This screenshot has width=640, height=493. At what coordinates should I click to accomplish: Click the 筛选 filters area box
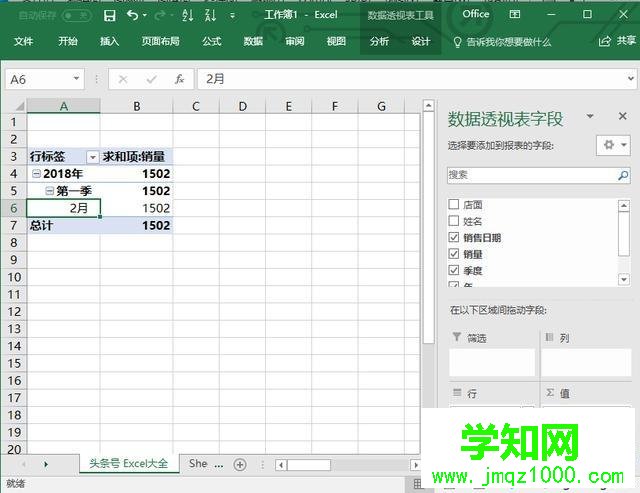492,362
